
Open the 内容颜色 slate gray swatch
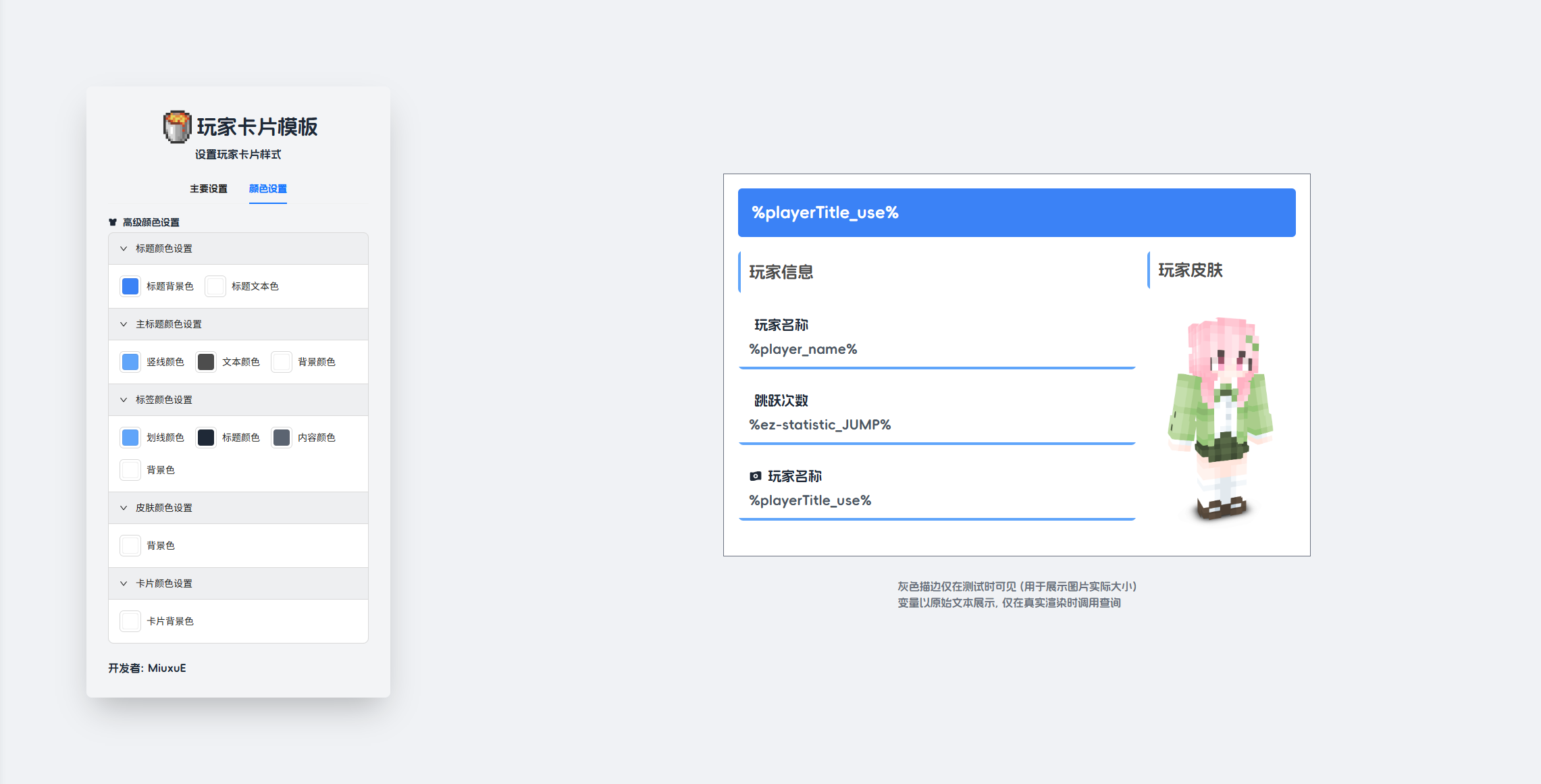coord(282,438)
